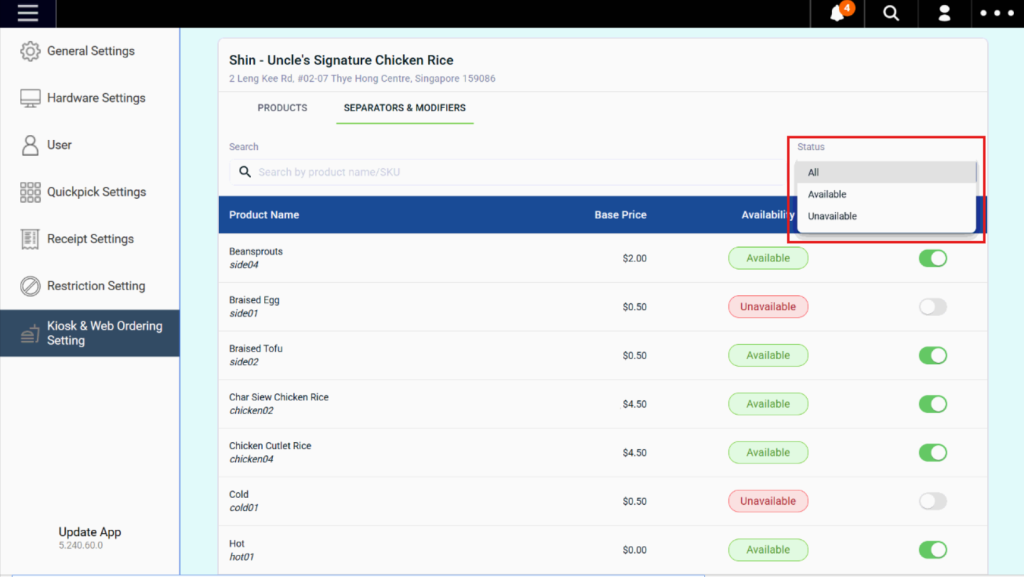Click the Base Price column header
Image resolution: width=1024 pixels, height=577 pixels.
tap(620, 215)
